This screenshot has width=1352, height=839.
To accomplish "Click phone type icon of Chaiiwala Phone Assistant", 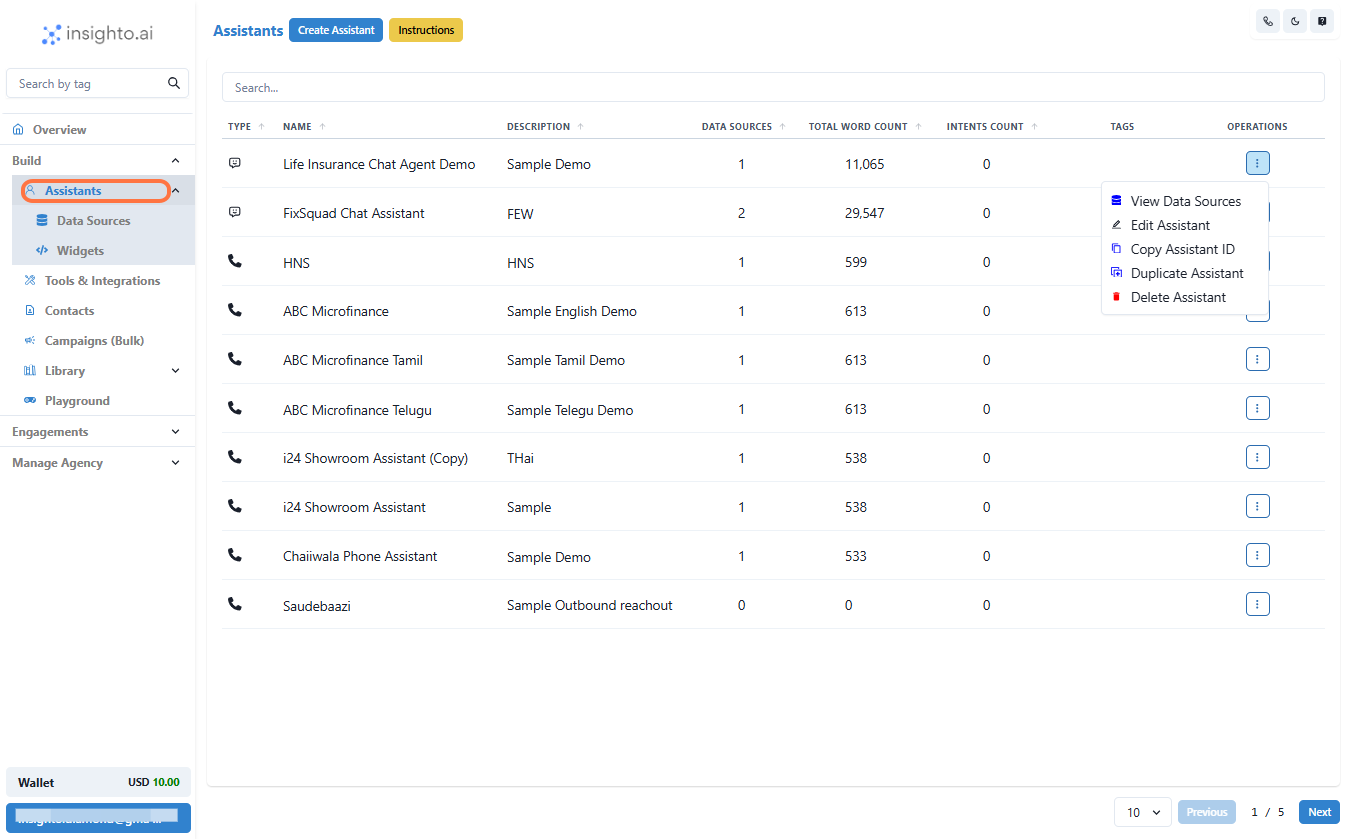I will [235, 555].
